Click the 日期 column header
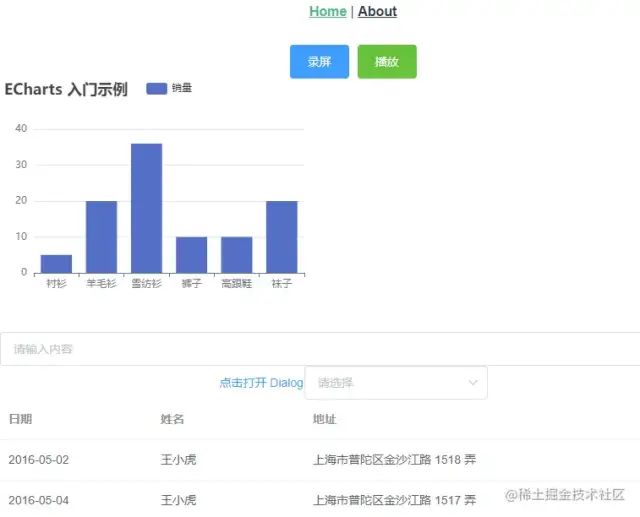Viewport: 640px width, 517px height. (20, 419)
